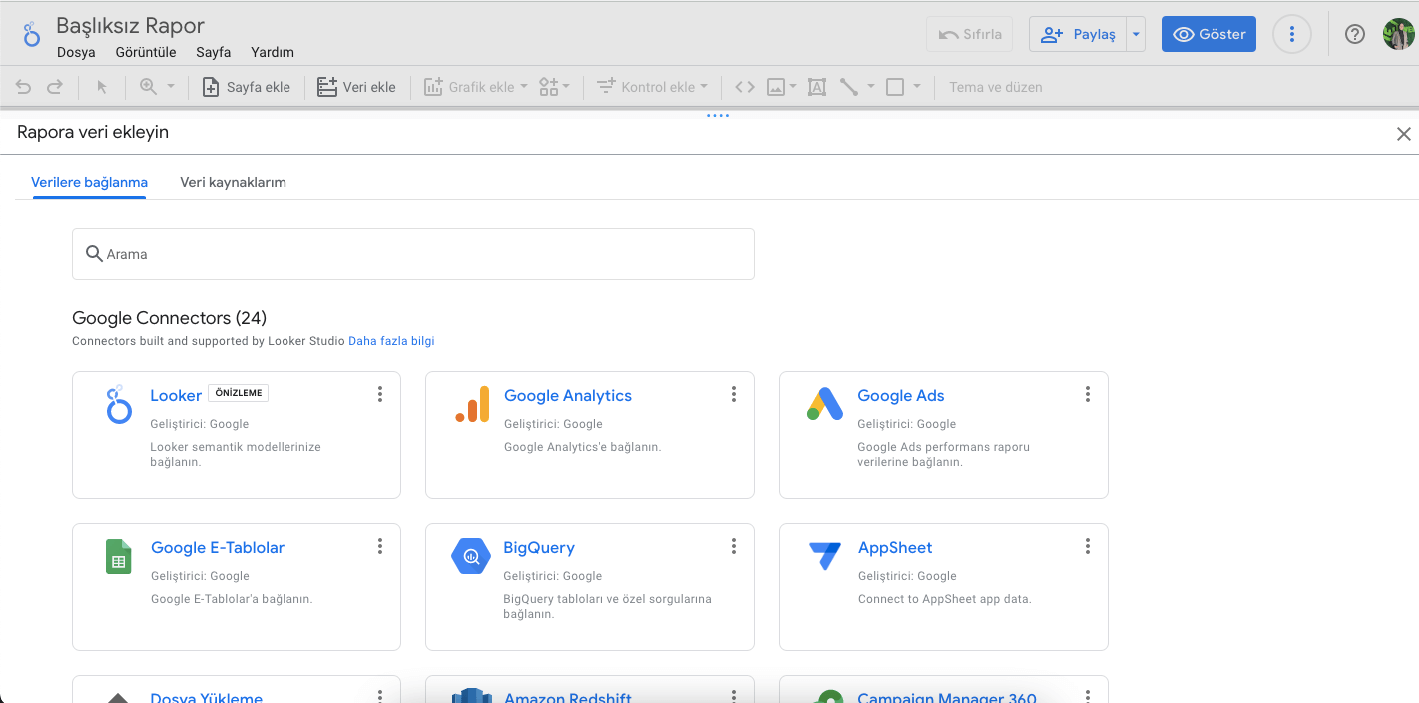The height and width of the screenshot is (703, 1419).
Task: Open the Dosya menu
Action: [76, 53]
